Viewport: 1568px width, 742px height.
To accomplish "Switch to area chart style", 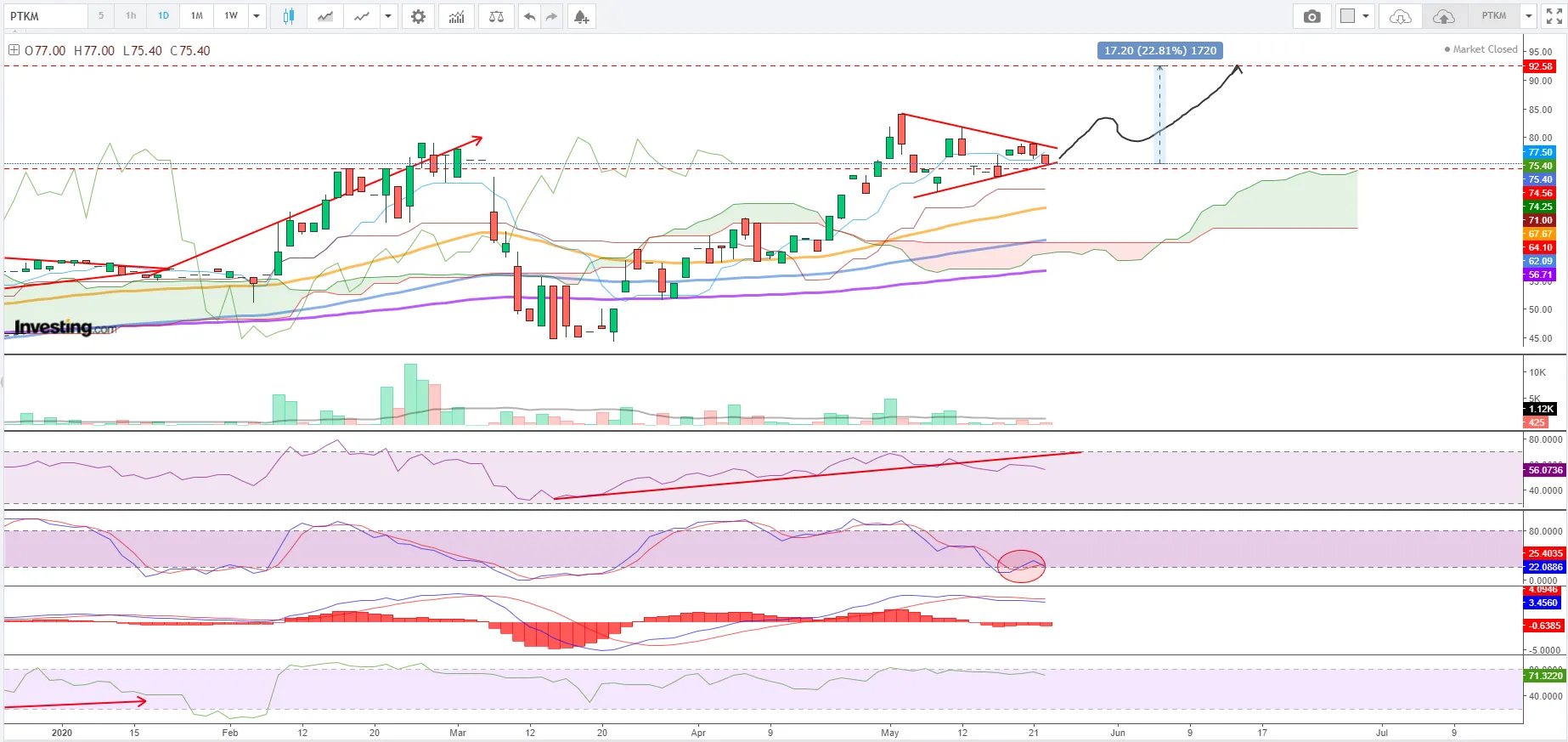I will [x=325, y=16].
